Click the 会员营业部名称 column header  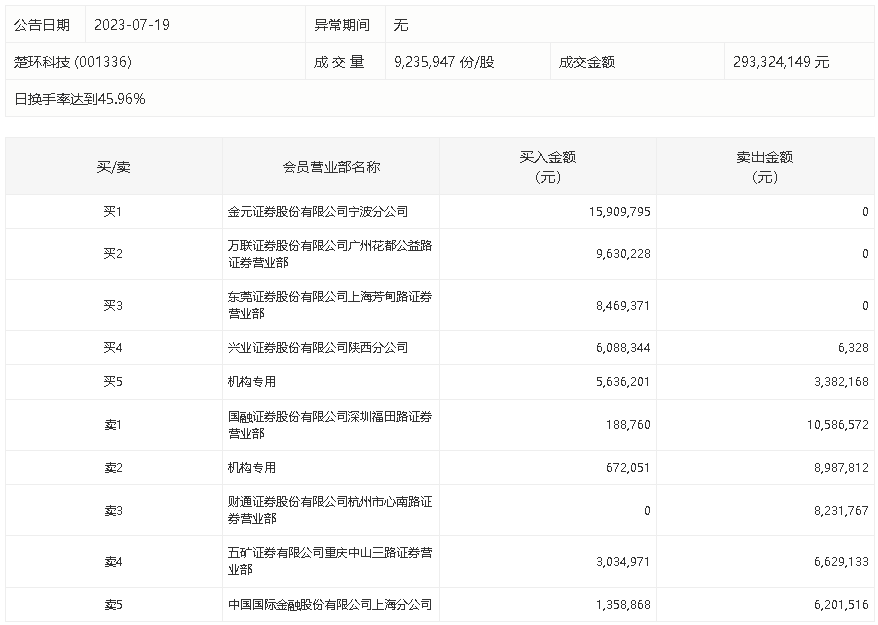point(331,167)
